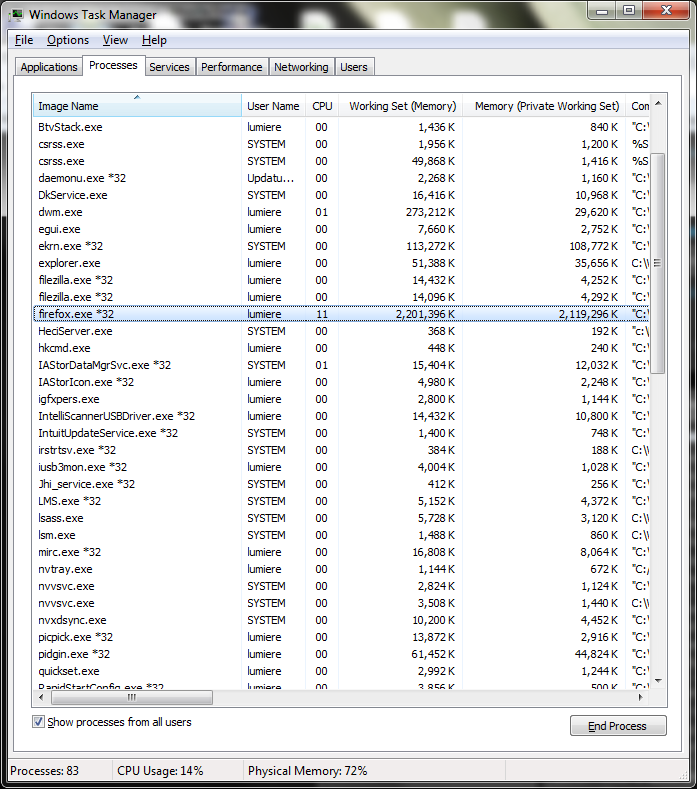Select the pidgin.exe *32 process

coord(341,654)
